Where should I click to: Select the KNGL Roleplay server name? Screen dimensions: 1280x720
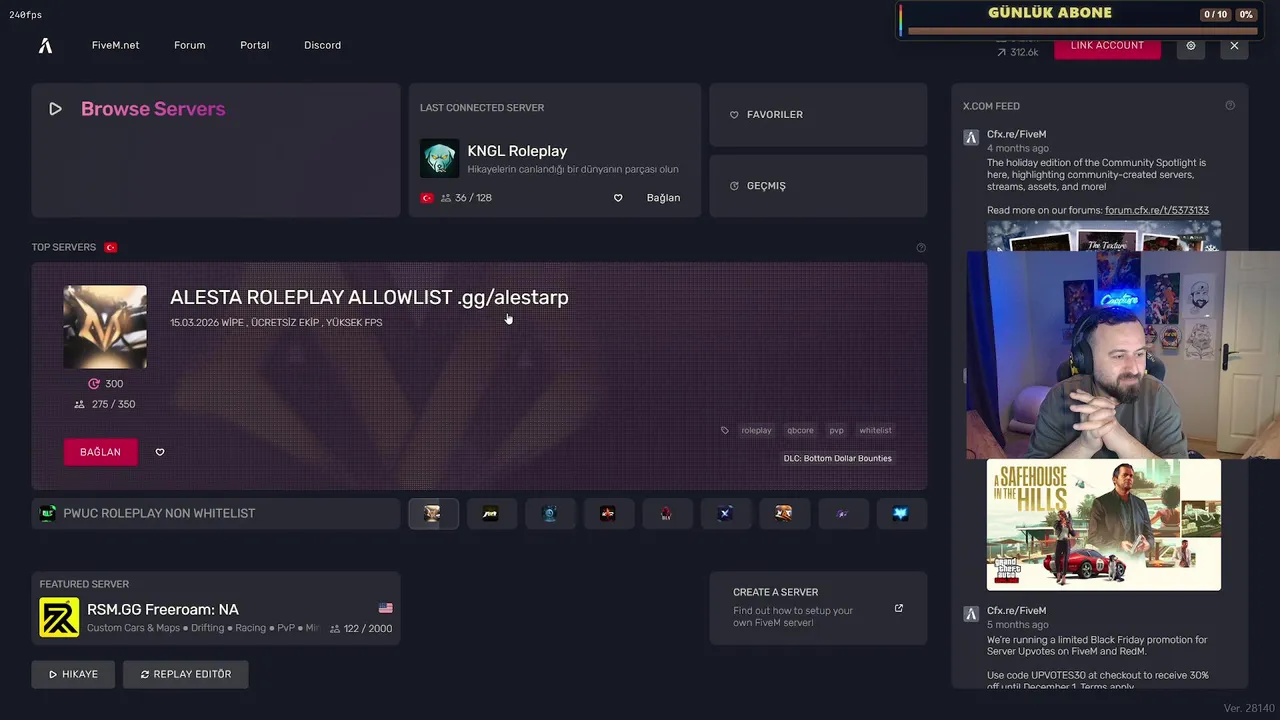[517, 151]
